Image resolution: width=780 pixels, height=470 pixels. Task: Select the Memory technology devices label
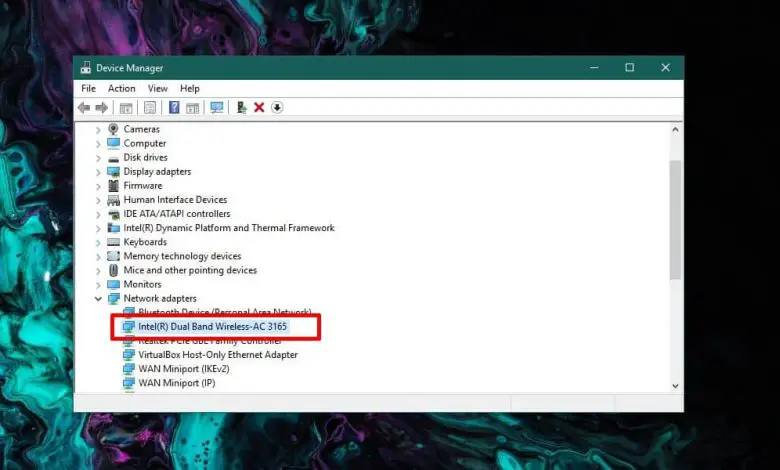182,256
